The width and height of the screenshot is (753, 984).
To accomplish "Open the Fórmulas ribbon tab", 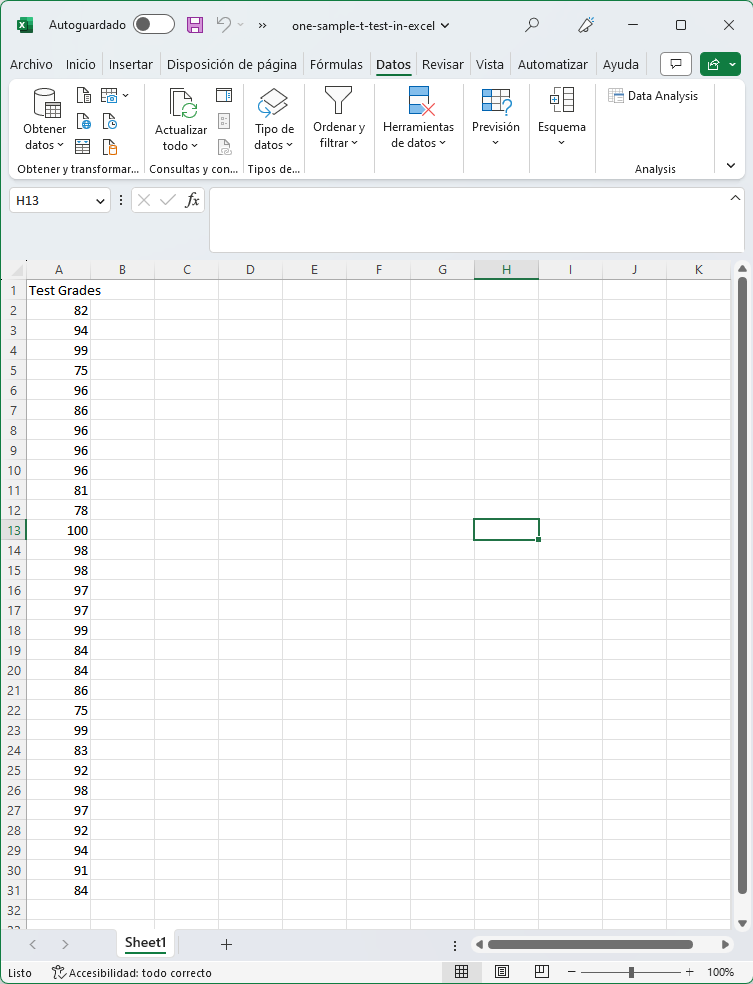I will tap(336, 64).
